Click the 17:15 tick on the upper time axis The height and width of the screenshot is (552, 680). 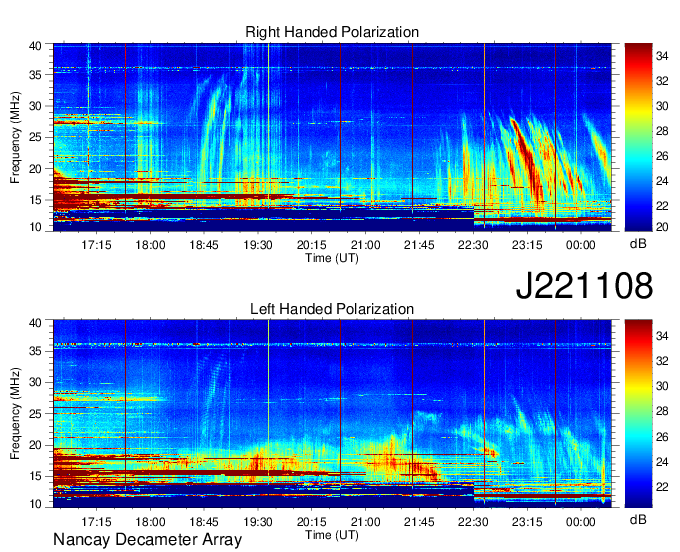point(96,245)
